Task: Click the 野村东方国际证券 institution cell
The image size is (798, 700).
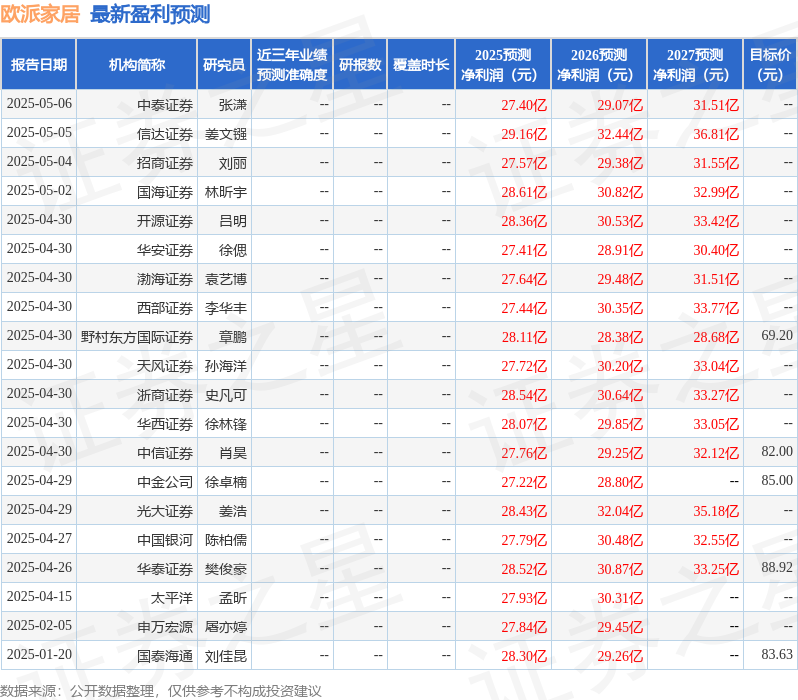Action: pos(137,337)
